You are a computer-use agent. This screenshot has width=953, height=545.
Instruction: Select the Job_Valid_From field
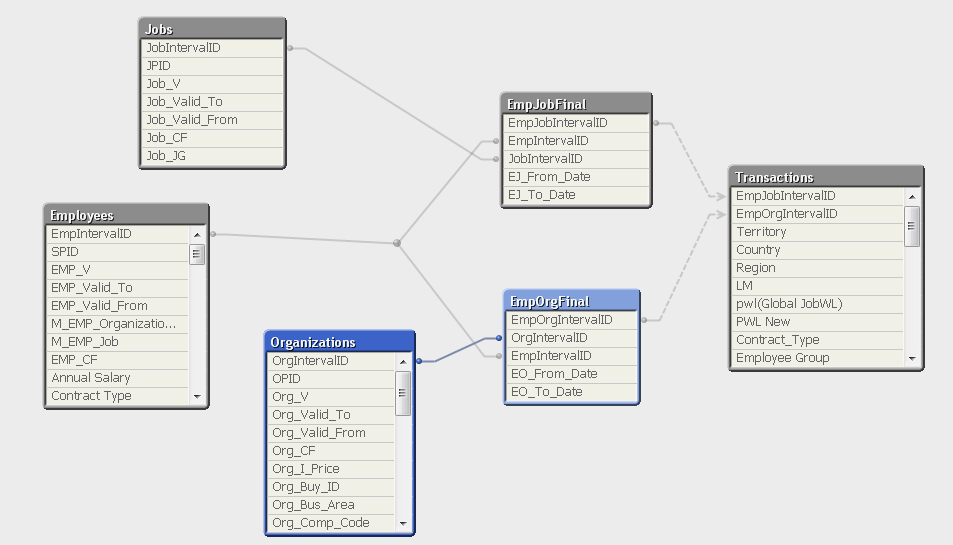[212, 120]
